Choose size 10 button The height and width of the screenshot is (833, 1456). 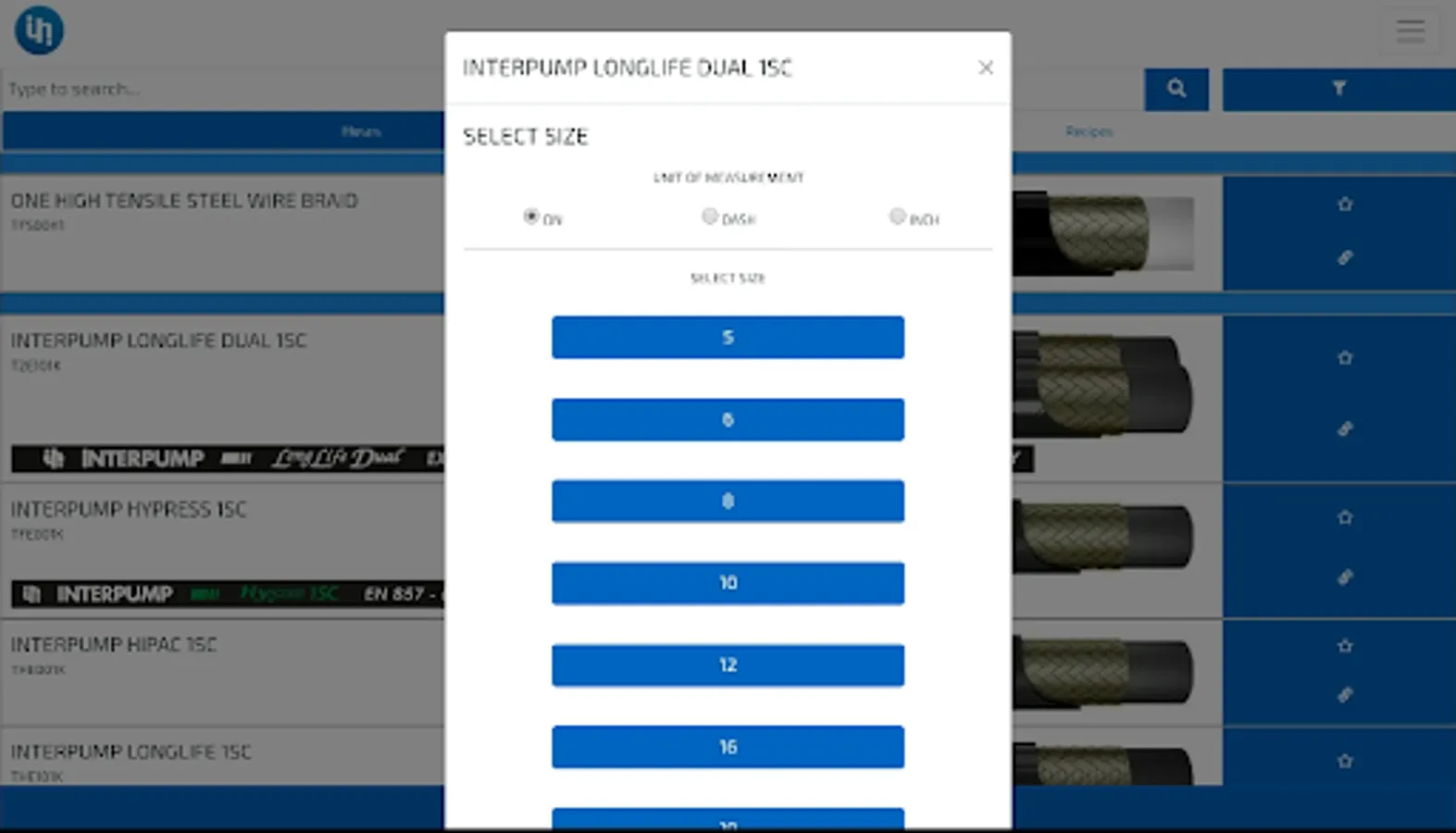(x=728, y=583)
